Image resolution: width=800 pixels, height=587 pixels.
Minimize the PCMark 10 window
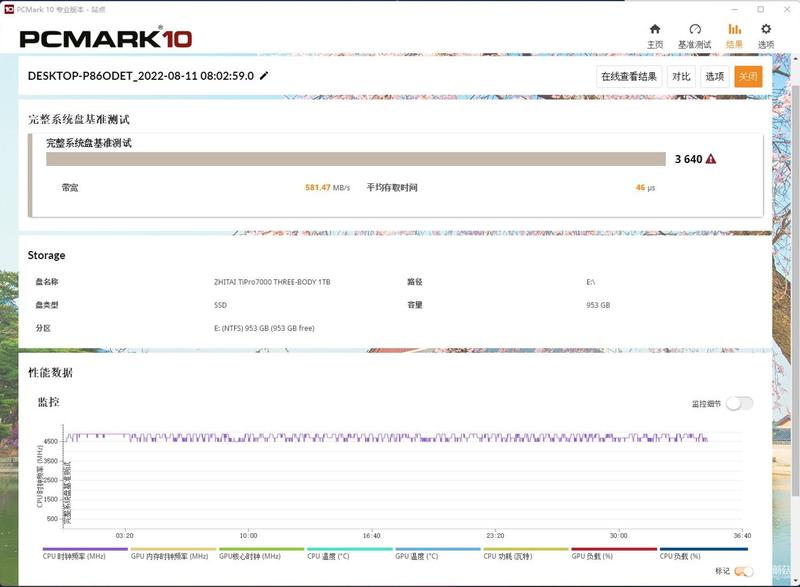click(x=735, y=9)
